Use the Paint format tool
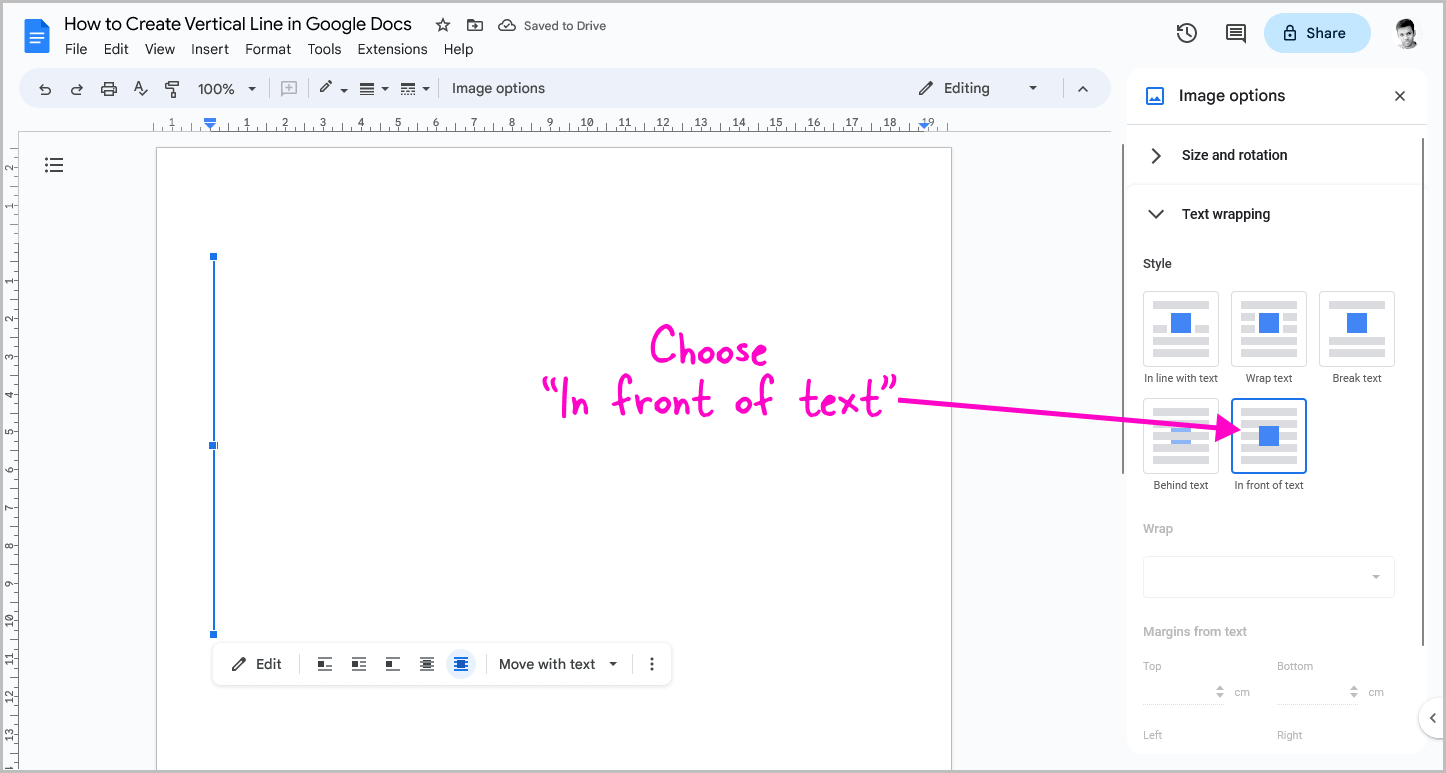Viewport: 1446px width, 773px height. coord(172,88)
